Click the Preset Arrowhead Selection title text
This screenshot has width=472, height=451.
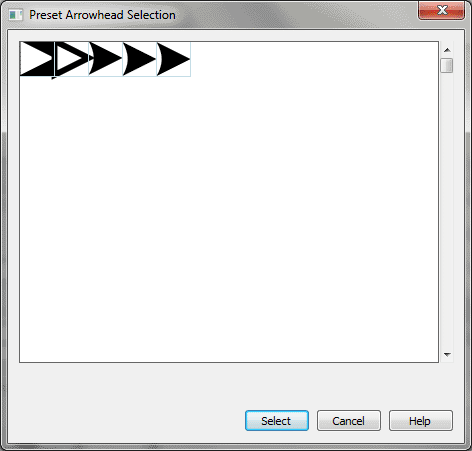102,15
